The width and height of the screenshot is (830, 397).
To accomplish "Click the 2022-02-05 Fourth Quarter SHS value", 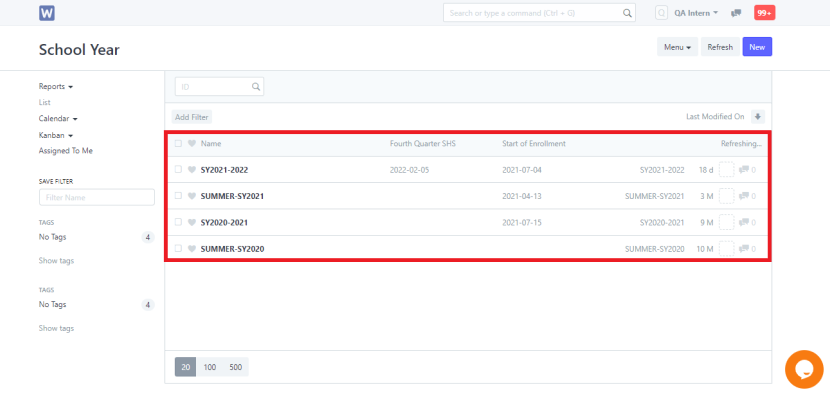I will click(x=409, y=170).
